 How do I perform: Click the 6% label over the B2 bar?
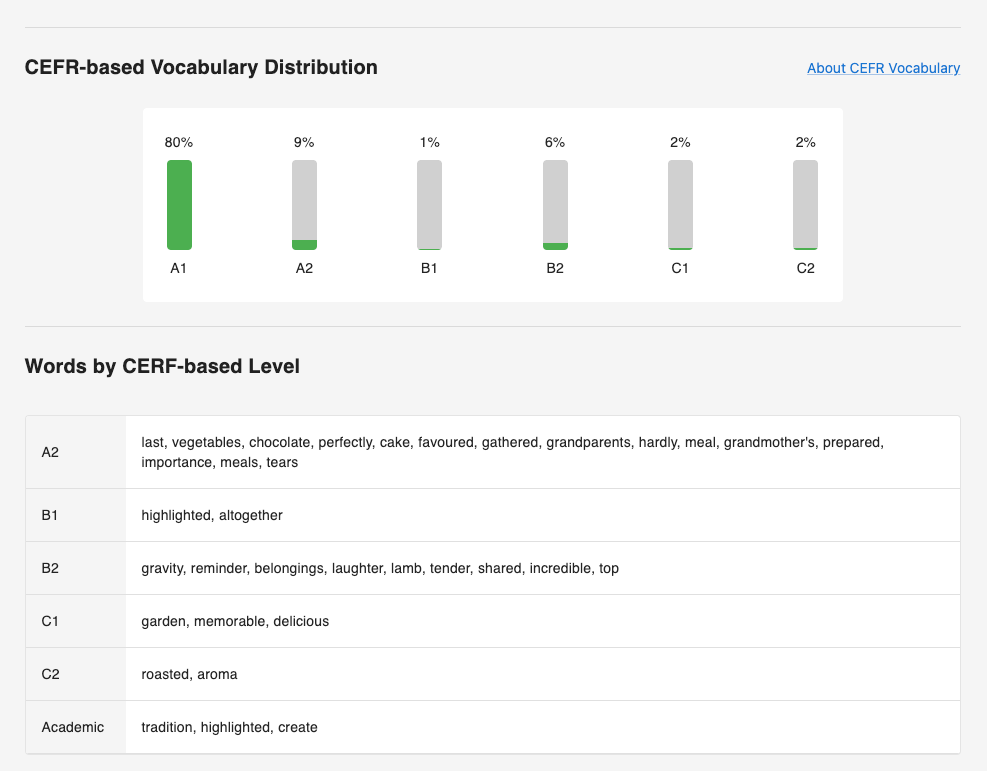click(555, 142)
